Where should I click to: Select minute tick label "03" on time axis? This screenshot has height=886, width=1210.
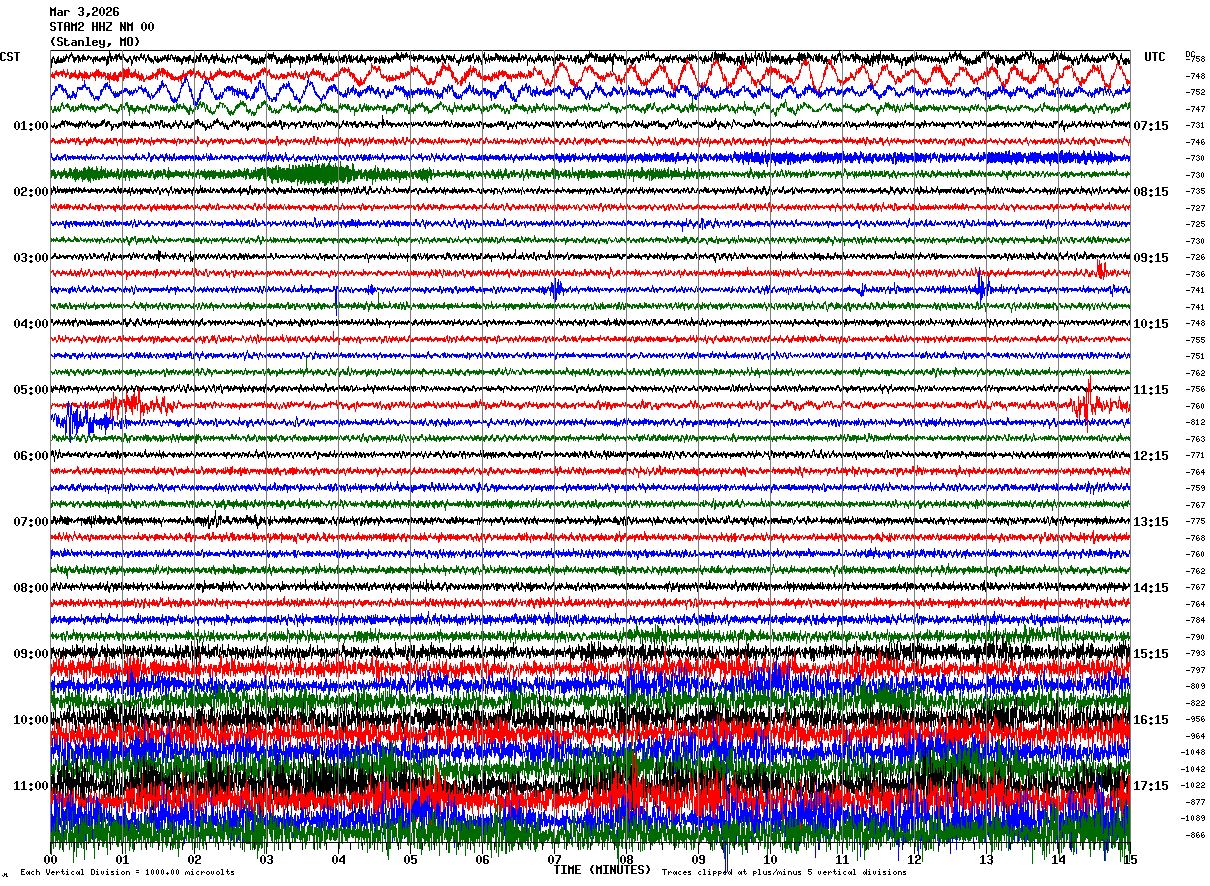266,860
